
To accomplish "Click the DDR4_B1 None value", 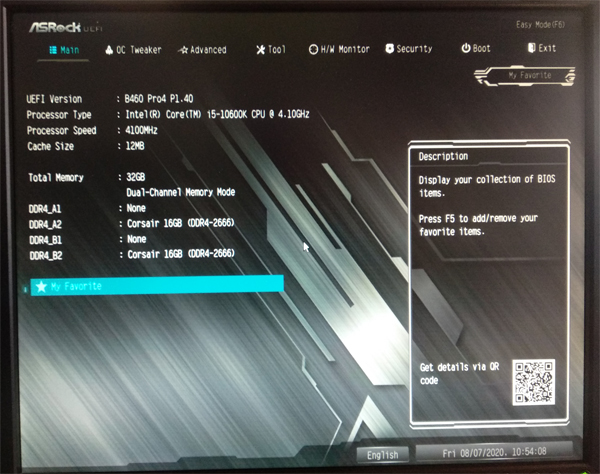I will (x=137, y=239).
